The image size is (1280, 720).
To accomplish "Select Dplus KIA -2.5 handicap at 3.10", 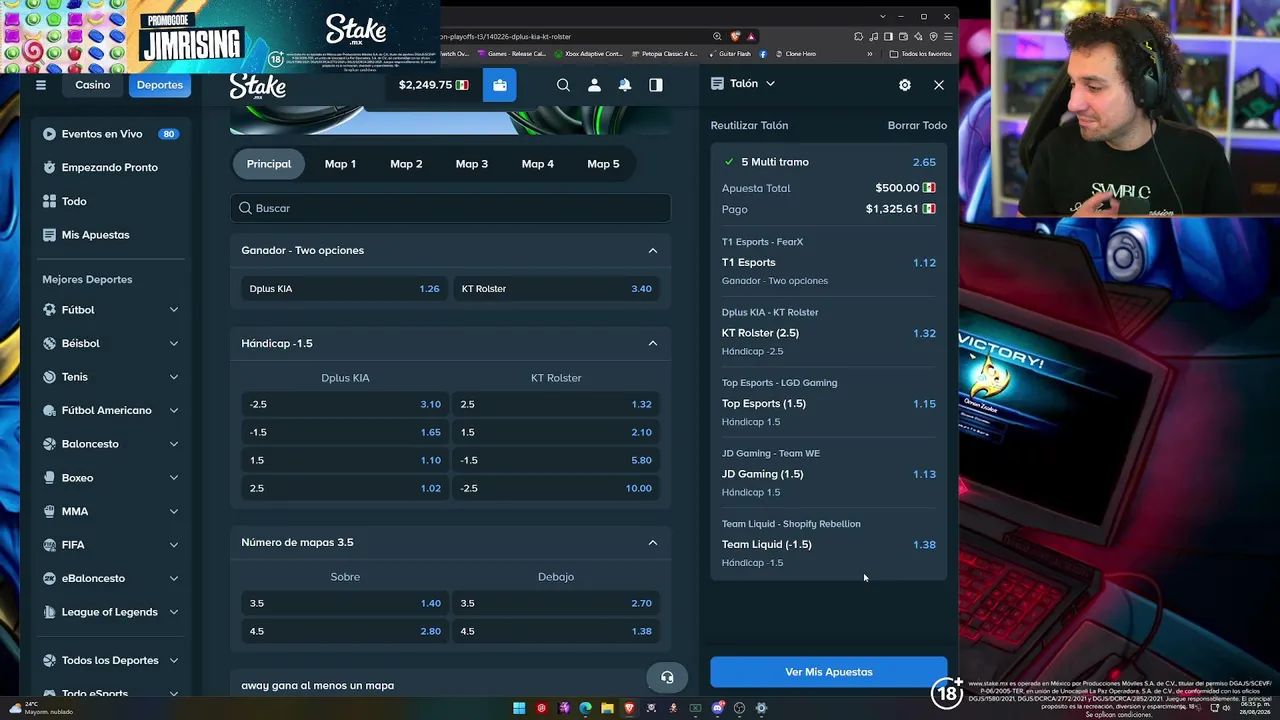I will point(345,404).
